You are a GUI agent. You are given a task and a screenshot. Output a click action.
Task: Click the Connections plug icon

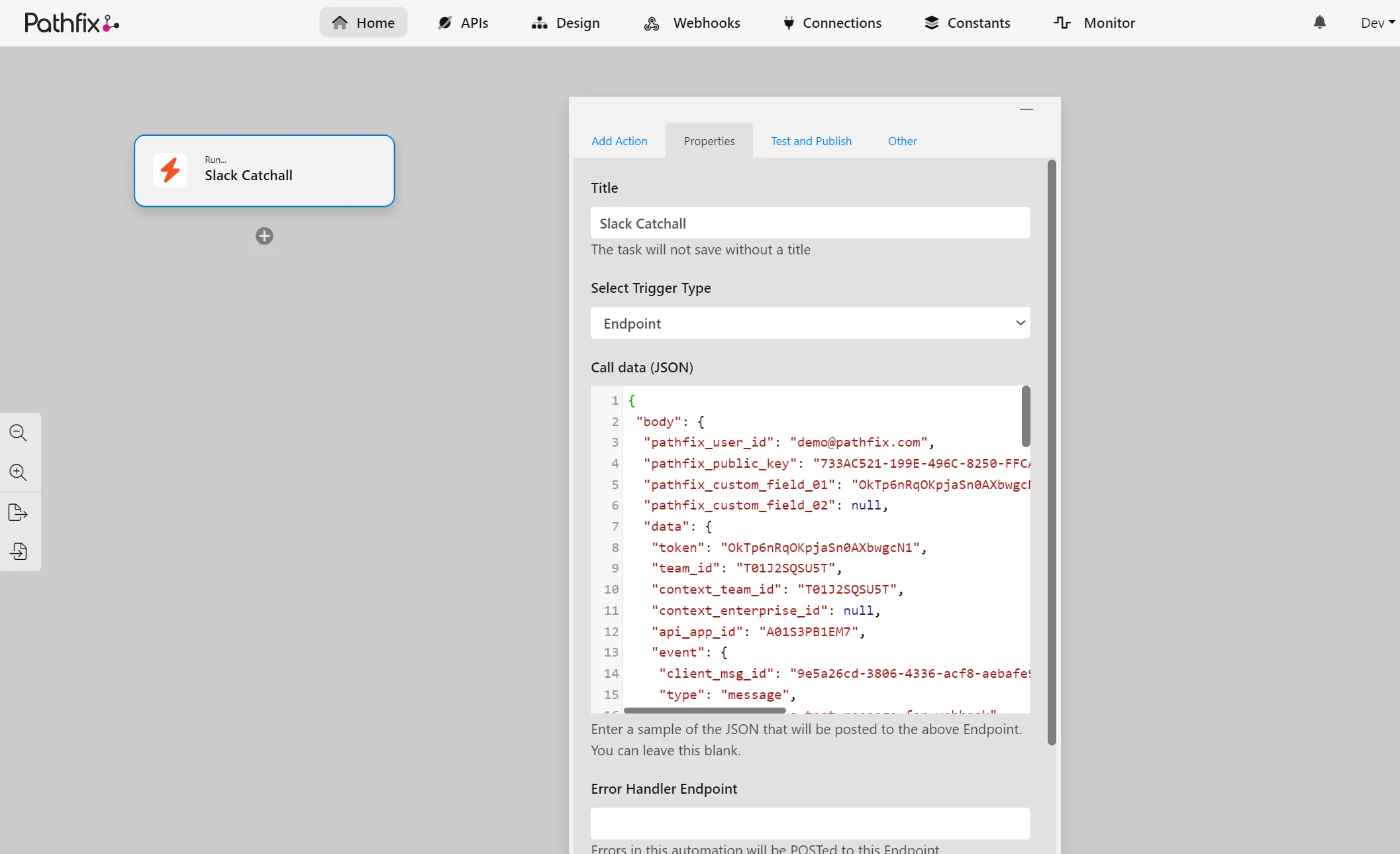tap(789, 23)
